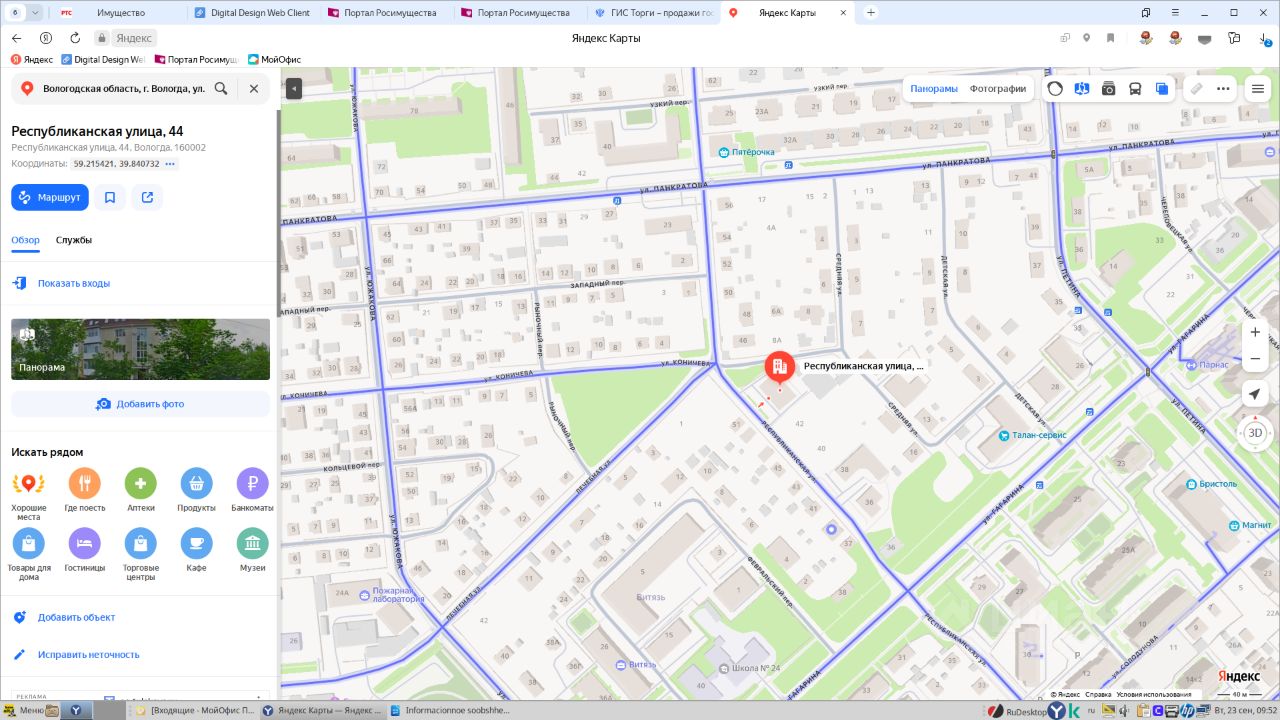The height and width of the screenshot is (720, 1280).
Task: Zoom out on the map
Action: tap(1255, 358)
